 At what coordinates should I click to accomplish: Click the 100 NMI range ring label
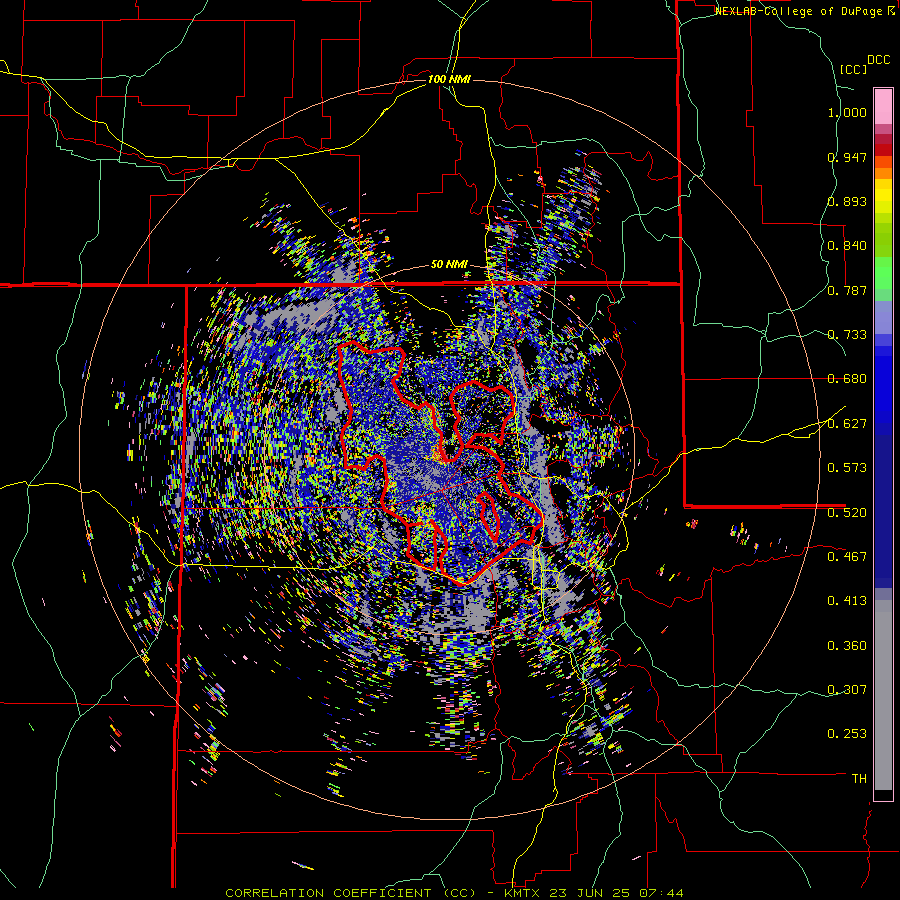click(449, 79)
